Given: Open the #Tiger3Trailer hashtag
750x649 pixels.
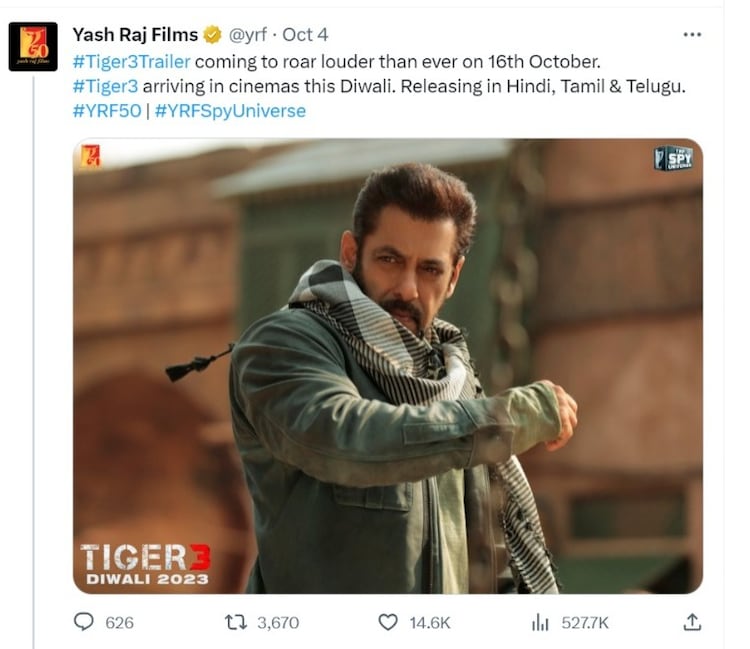Looking at the screenshot, I should (130, 61).
